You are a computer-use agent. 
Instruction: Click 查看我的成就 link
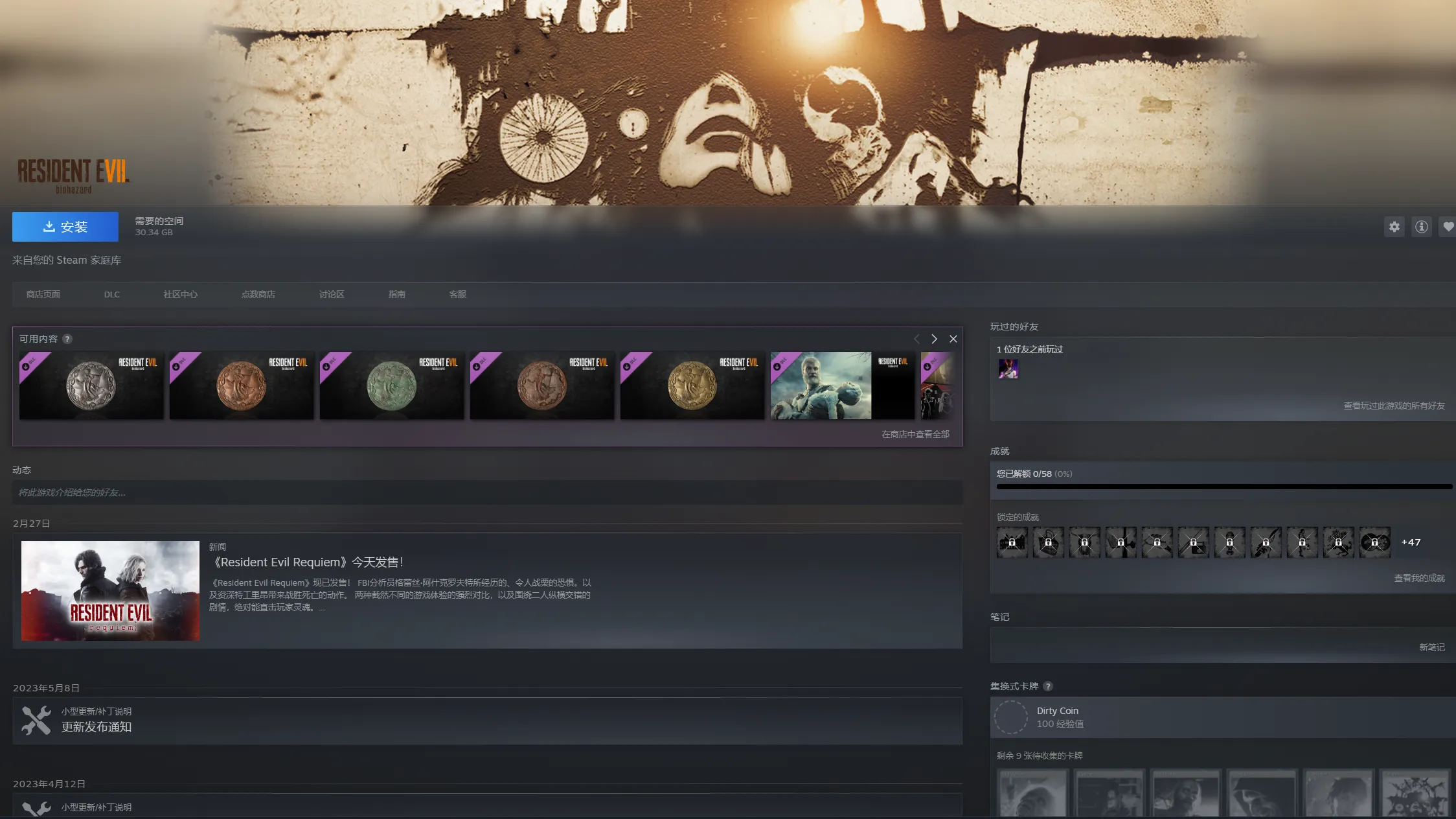tap(1418, 578)
